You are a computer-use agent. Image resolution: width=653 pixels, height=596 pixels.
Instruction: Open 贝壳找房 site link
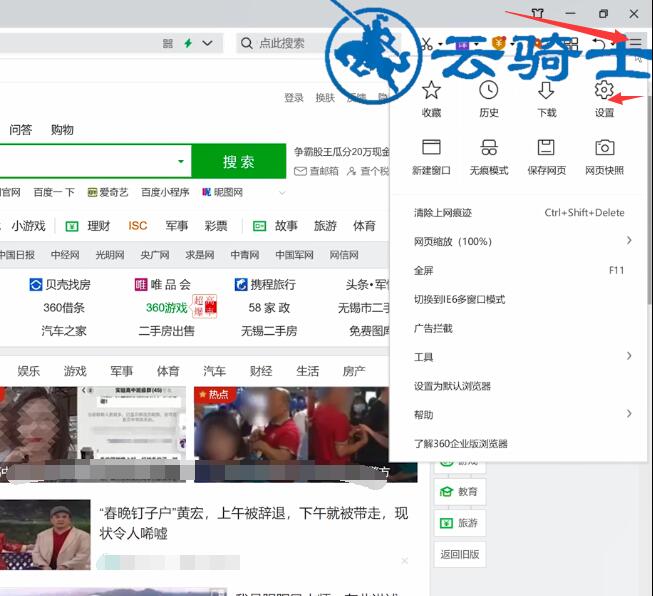60,285
